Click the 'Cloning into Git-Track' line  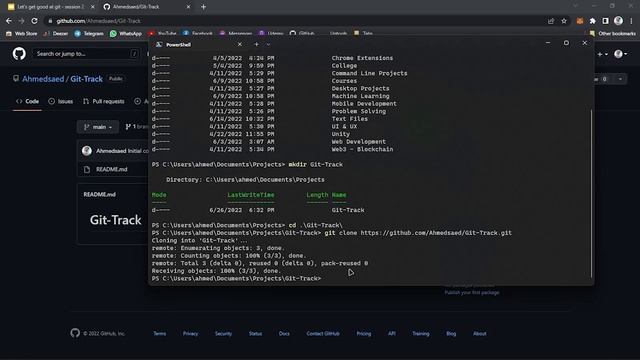coord(200,241)
